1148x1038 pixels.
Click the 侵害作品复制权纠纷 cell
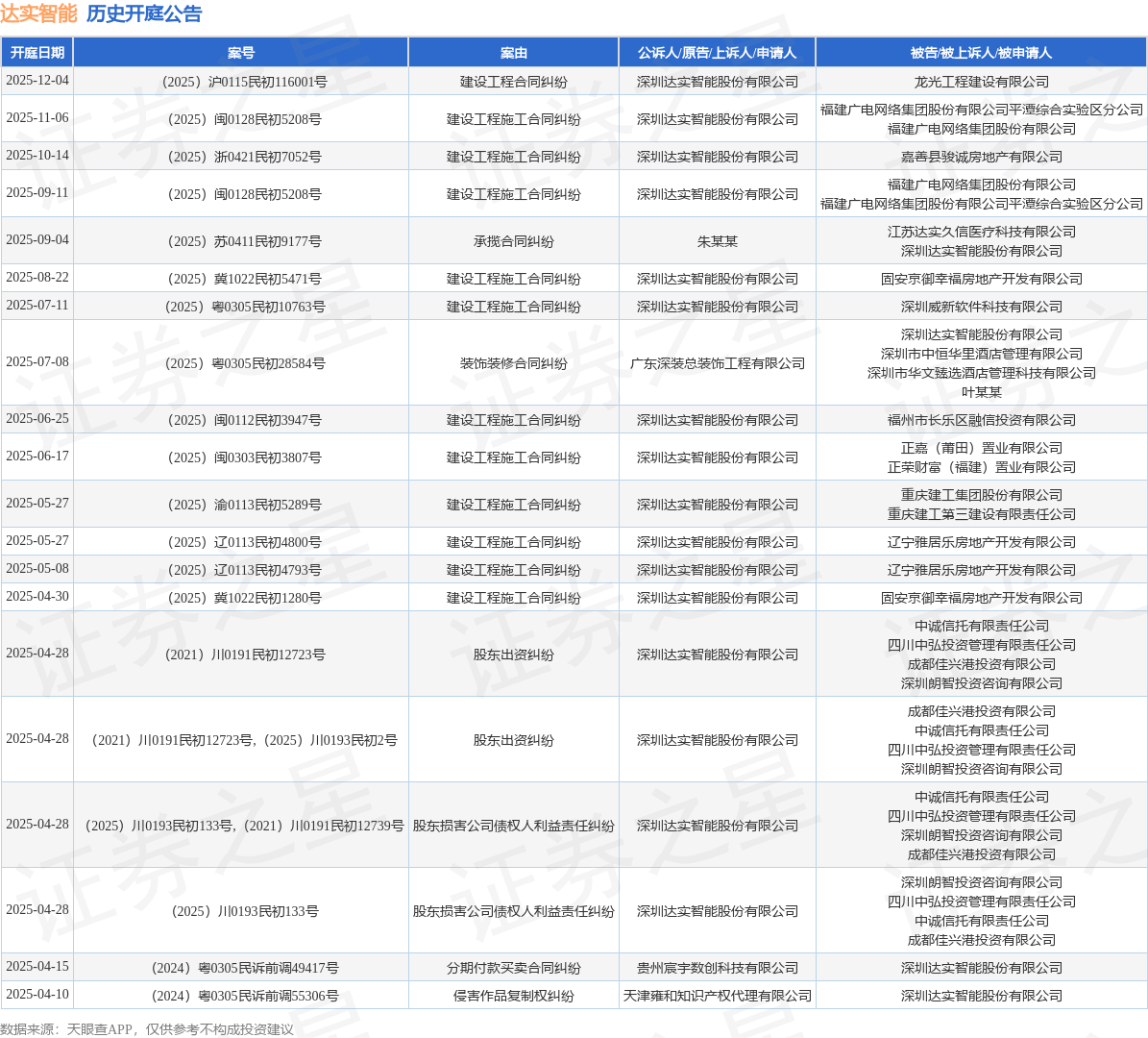tap(513, 997)
